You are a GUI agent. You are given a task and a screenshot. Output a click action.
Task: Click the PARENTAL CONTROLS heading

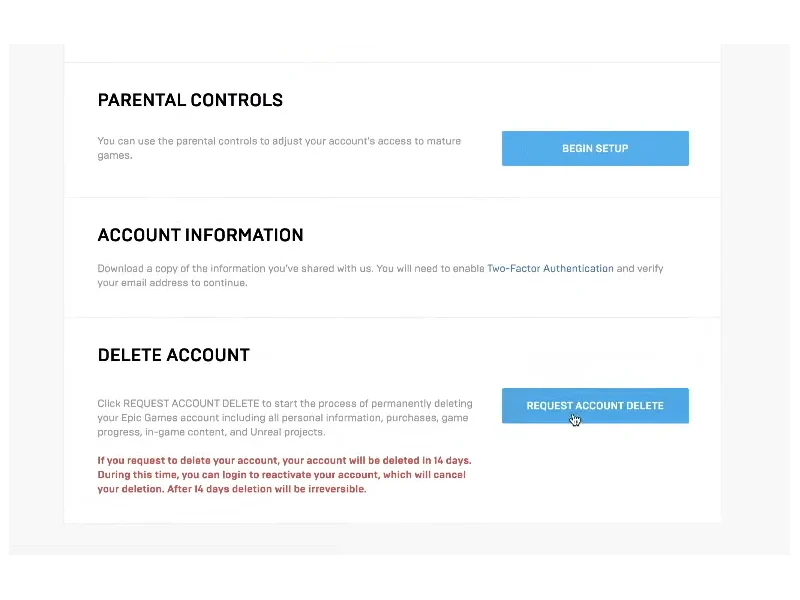190,100
